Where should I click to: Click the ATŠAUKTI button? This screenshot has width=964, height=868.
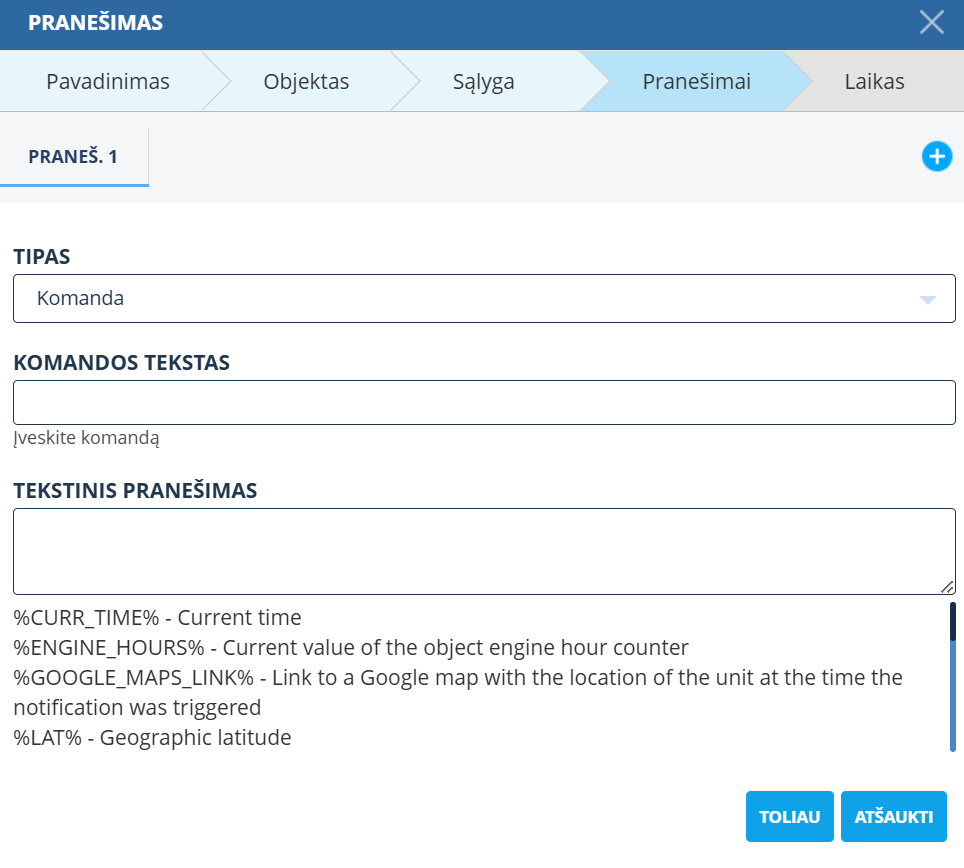893,817
